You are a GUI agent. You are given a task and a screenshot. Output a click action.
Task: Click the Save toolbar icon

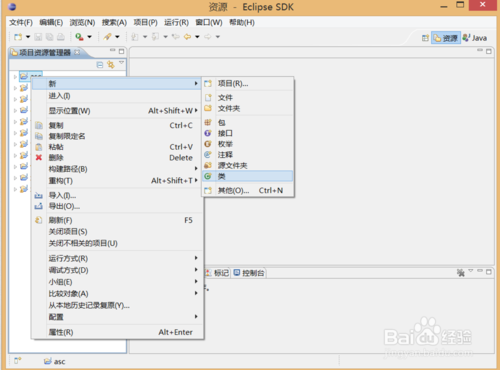point(38,37)
